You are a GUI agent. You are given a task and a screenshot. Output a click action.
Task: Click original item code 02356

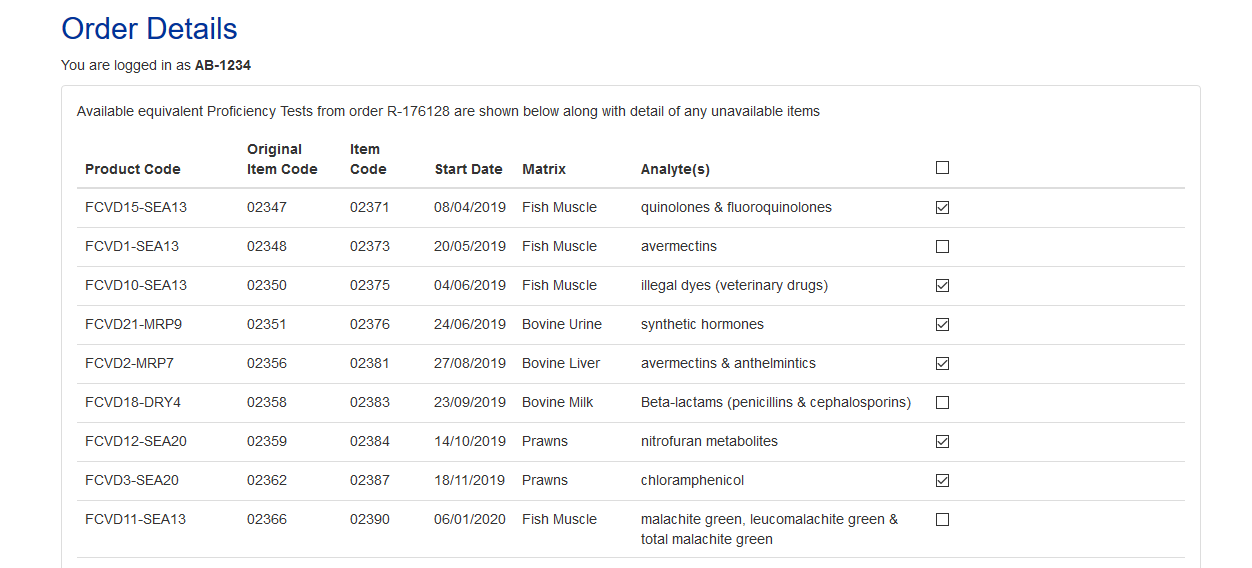pos(267,363)
